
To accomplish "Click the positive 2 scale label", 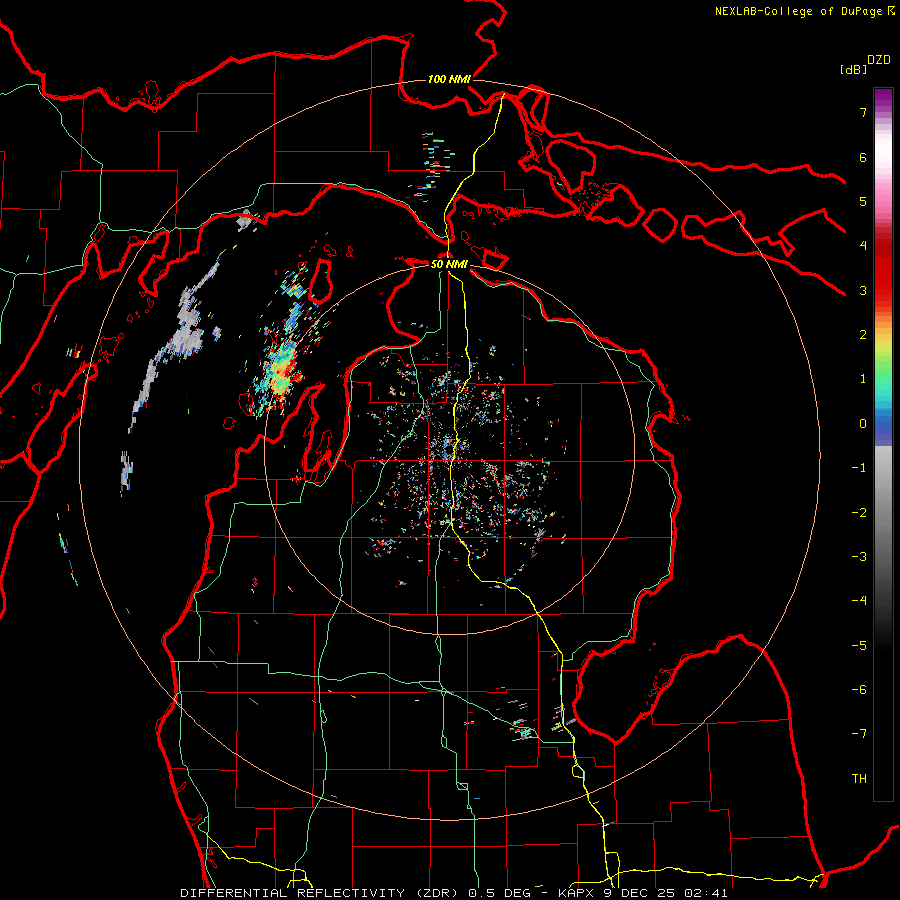I will pos(863,335).
